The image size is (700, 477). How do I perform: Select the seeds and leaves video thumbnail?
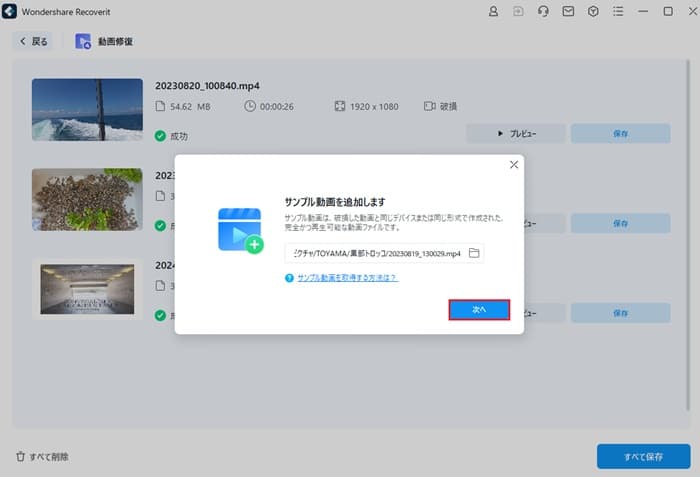coord(88,200)
